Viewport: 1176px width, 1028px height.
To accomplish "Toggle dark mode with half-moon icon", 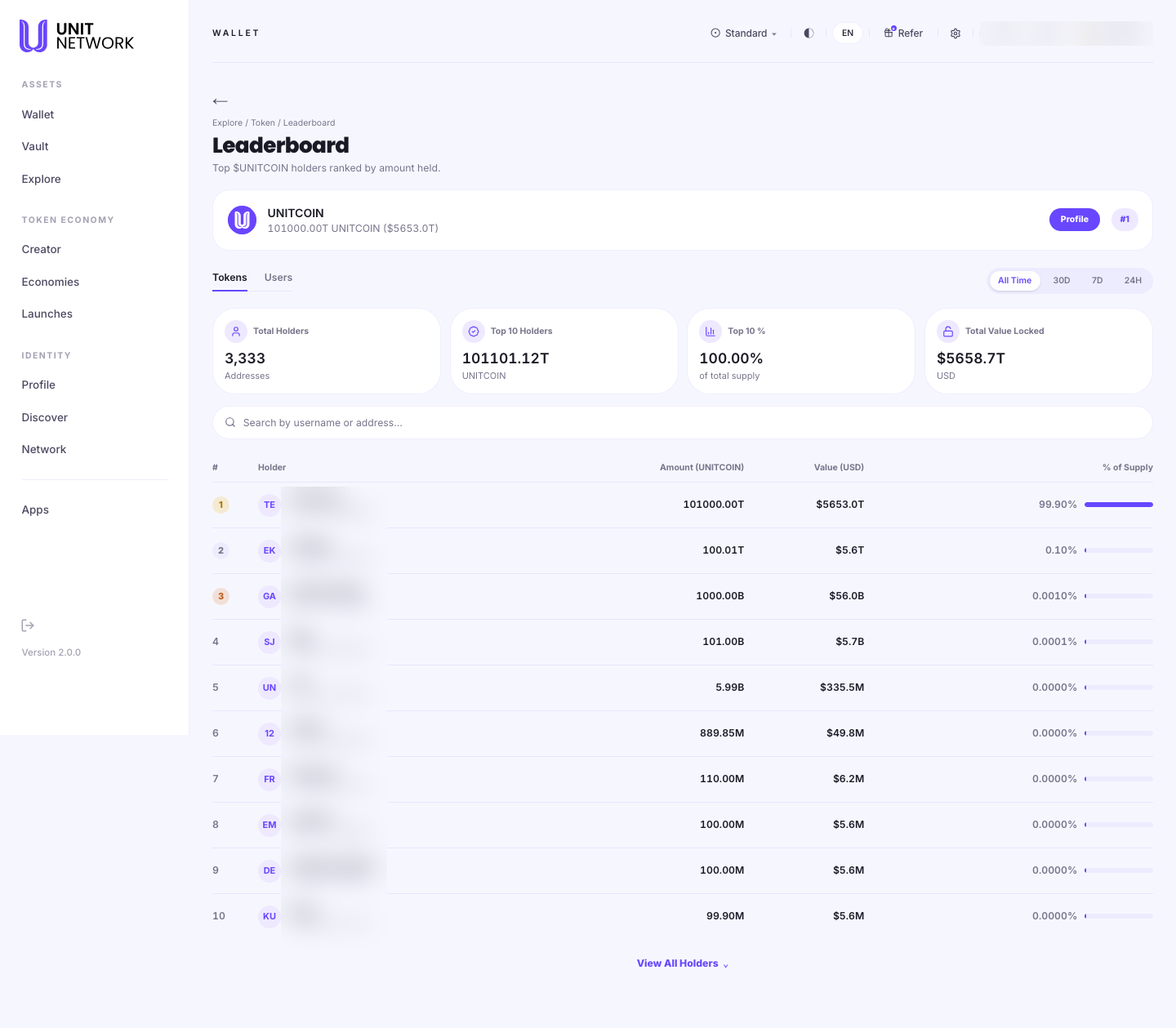I will (x=808, y=33).
